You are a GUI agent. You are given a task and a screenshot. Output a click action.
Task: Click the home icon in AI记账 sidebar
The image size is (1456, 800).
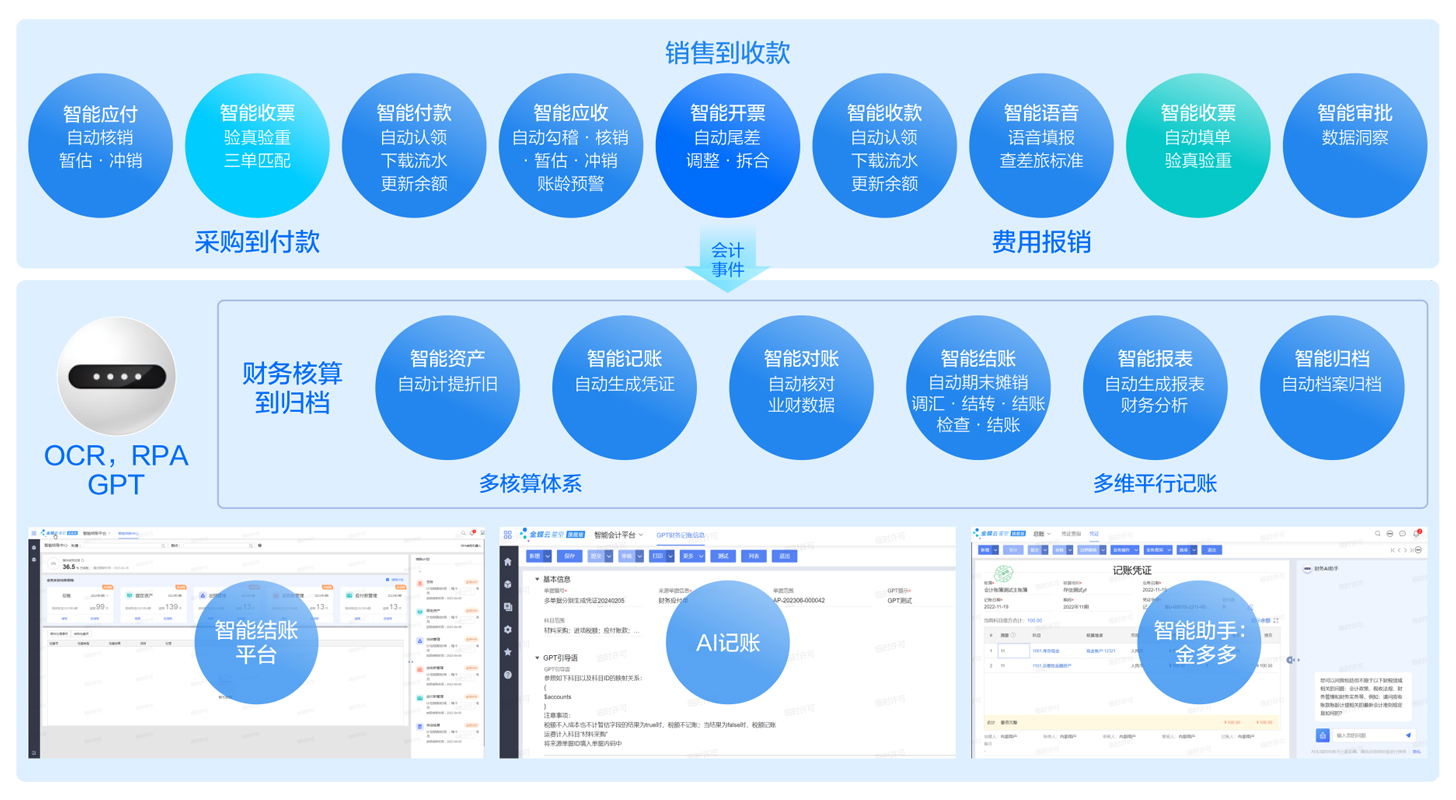pos(508,562)
